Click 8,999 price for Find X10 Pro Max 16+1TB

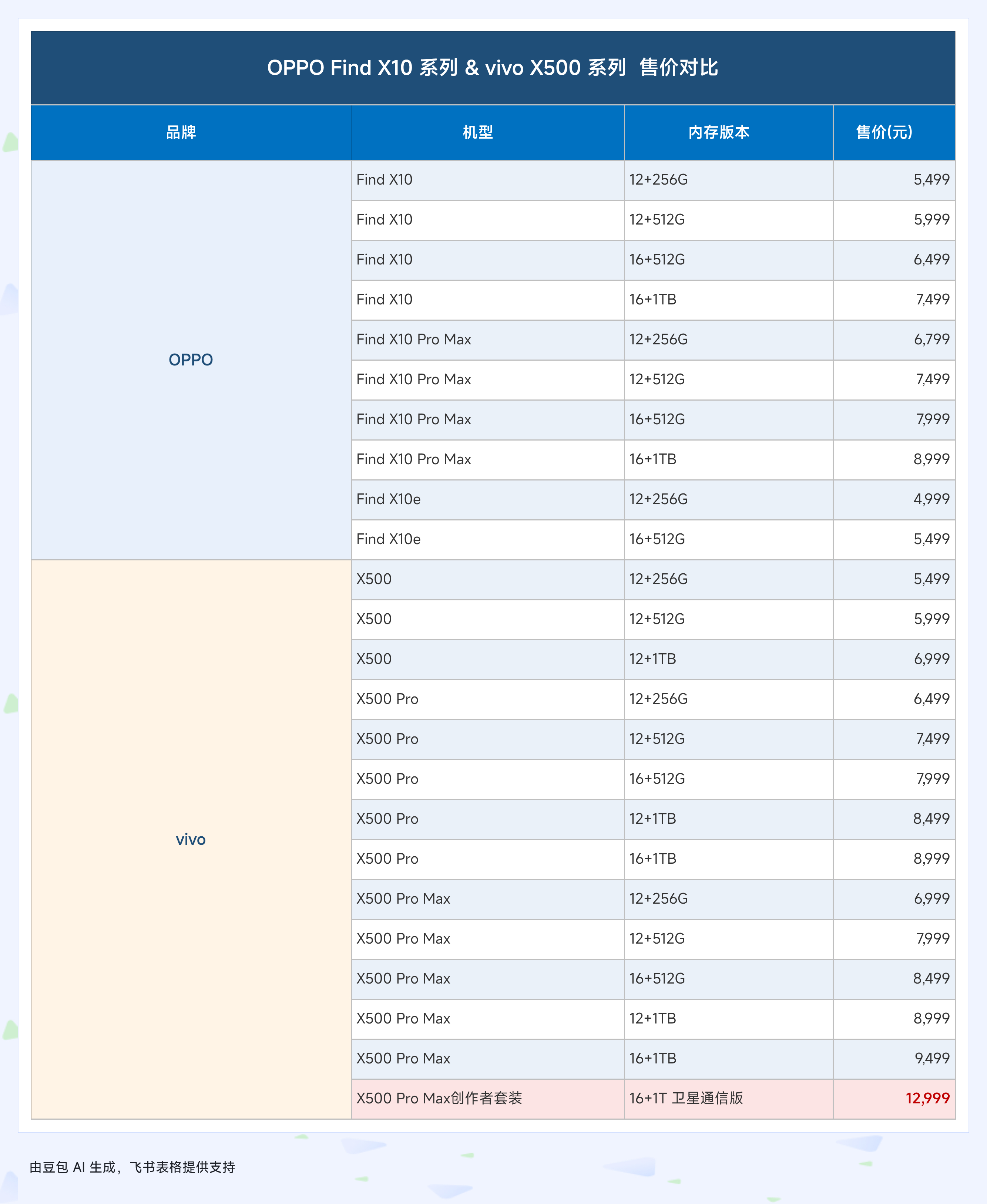click(894, 460)
